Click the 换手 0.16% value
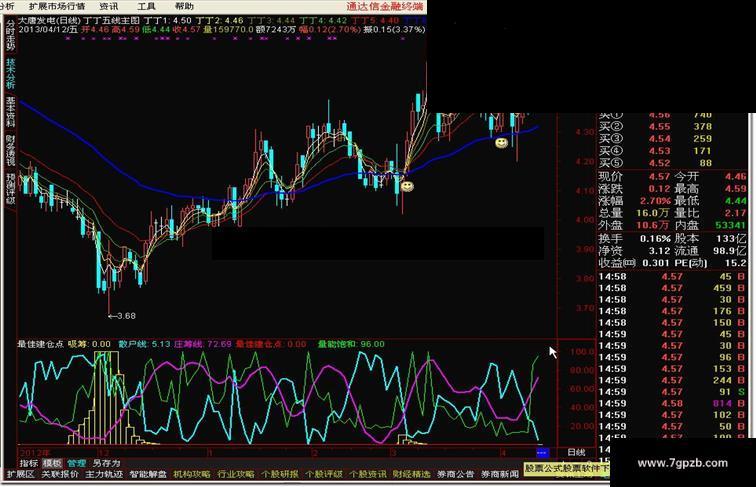The height and width of the screenshot is (487, 756). coord(655,239)
